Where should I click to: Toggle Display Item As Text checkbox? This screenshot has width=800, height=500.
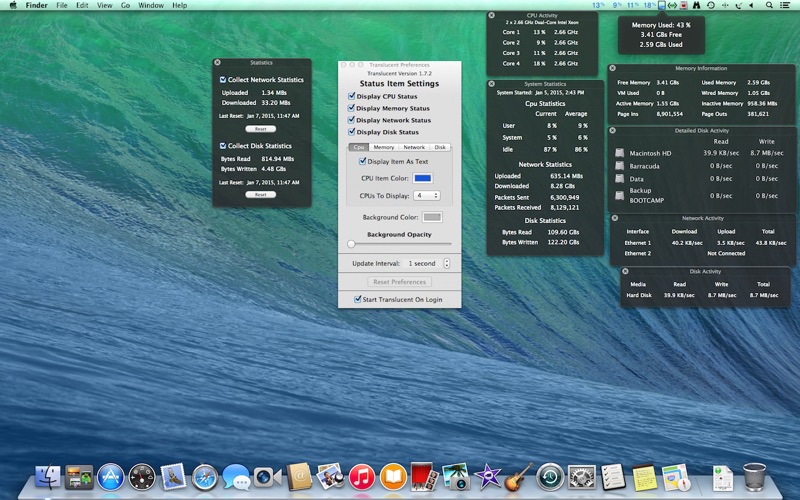coord(363,161)
